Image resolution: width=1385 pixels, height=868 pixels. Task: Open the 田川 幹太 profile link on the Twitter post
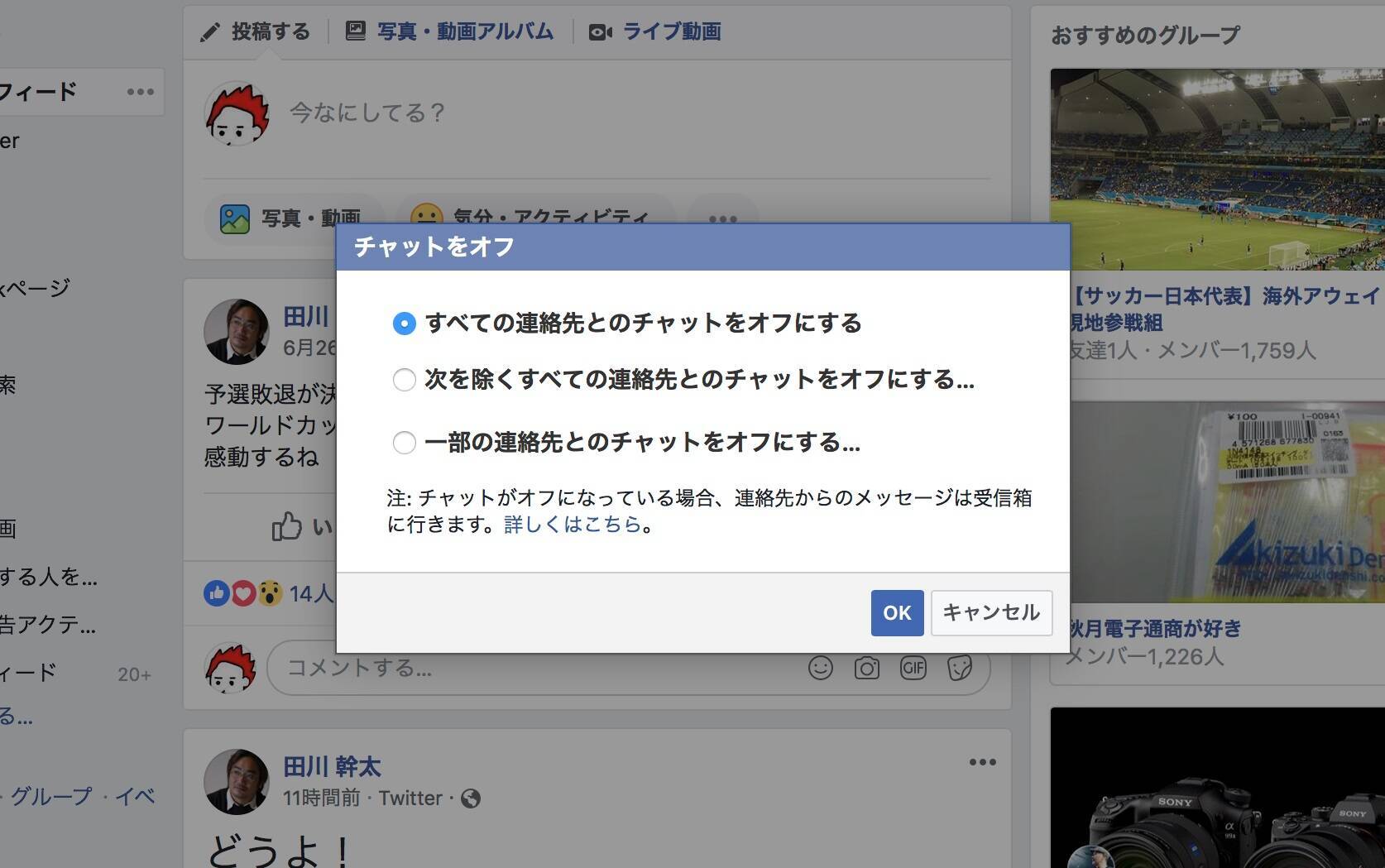click(332, 767)
